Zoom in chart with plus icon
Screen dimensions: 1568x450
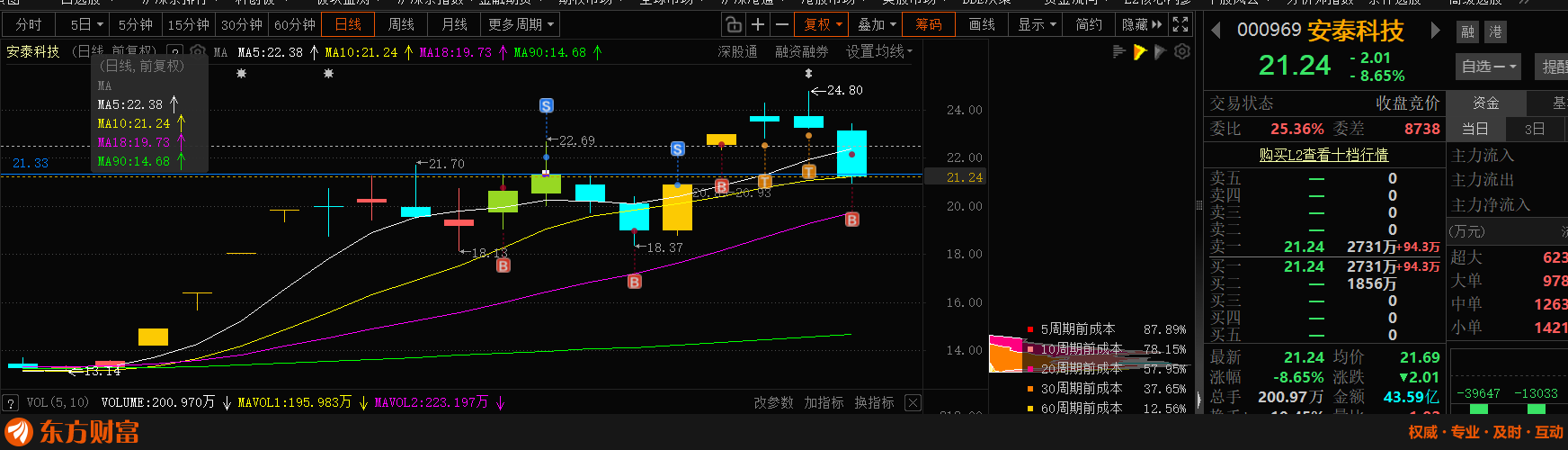pyautogui.click(x=758, y=24)
